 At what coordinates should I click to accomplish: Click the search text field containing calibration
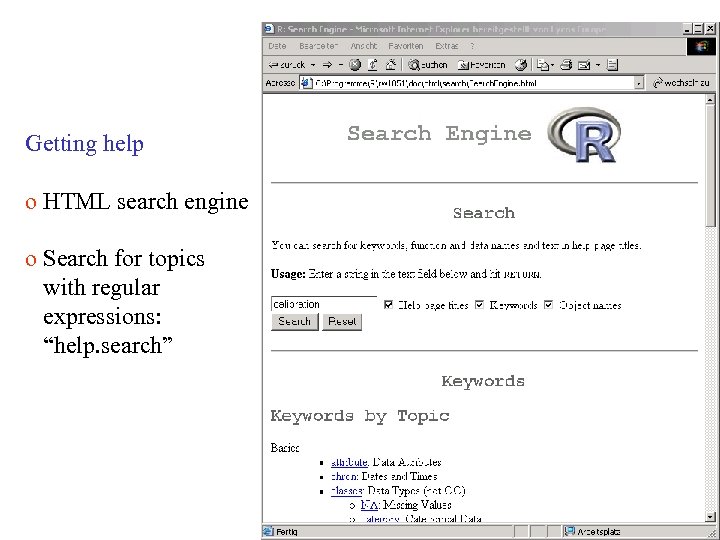click(324, 304)
